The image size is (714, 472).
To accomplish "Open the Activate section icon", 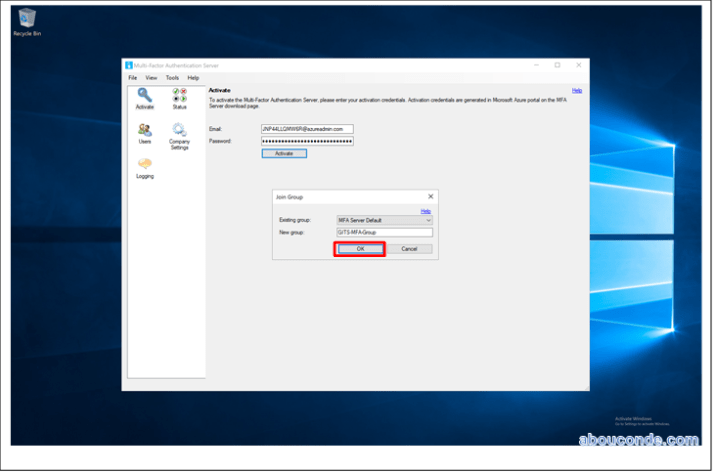I will tap(145, 96).
